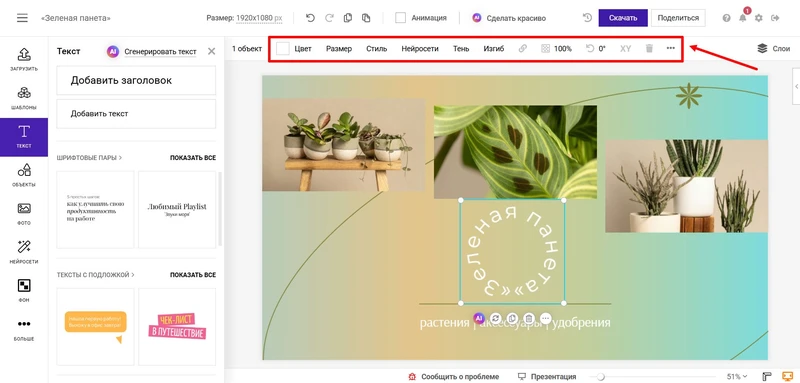Copy the slide using copy icon
This screenshot has height=383, width=800.
pyautogui.click(x=348, y=18)
